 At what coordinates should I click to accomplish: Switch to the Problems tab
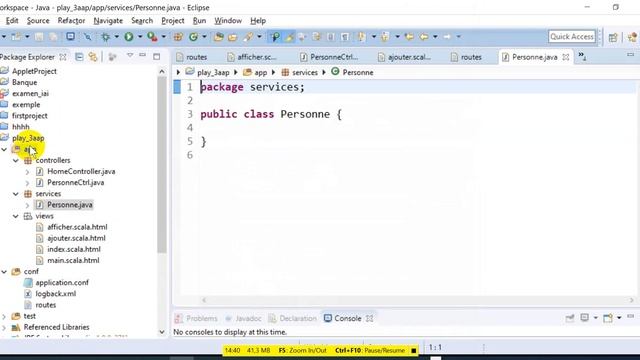coord(196,318)
